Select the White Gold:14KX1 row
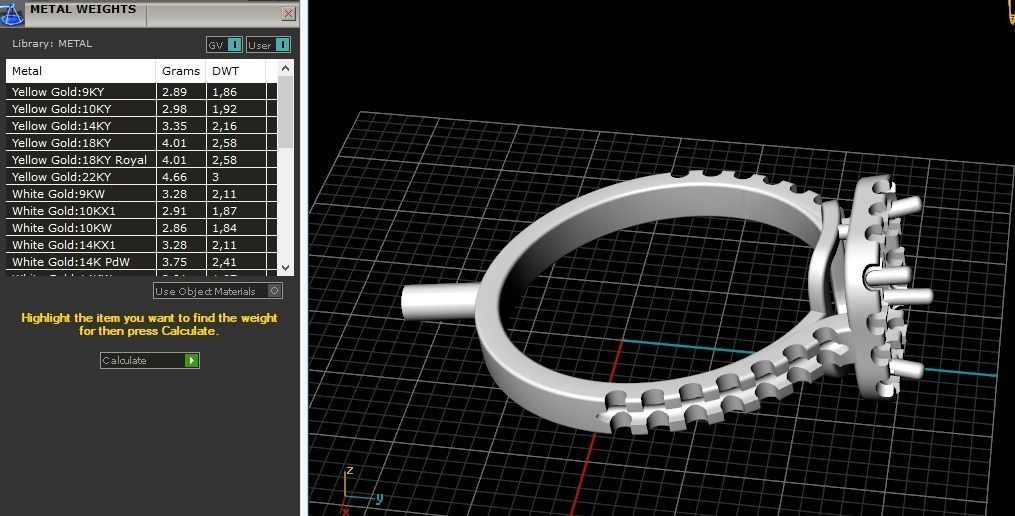The image size is (1015, 516). [x=142, y=245]
